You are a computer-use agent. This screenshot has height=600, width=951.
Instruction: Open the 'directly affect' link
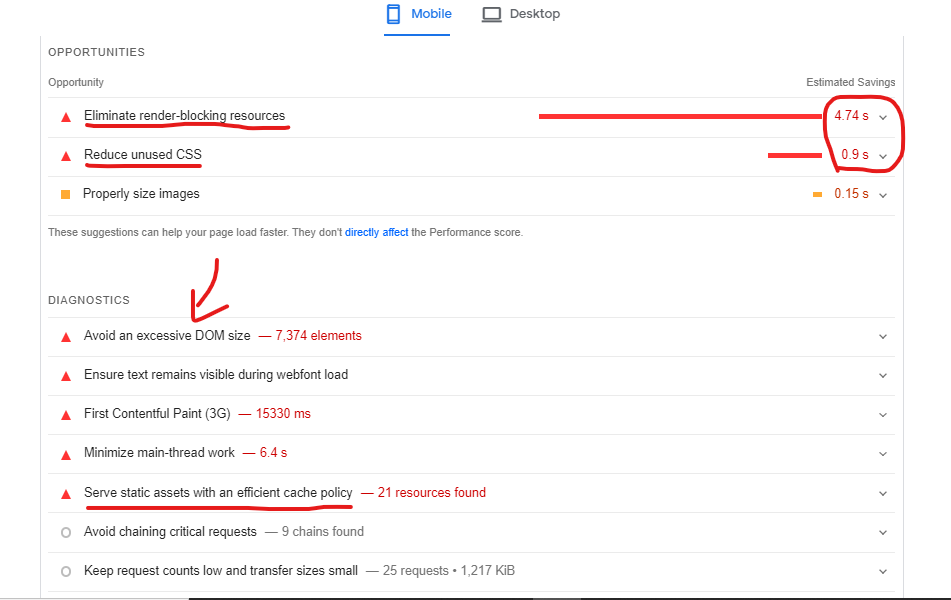click(x=376, y=232)
